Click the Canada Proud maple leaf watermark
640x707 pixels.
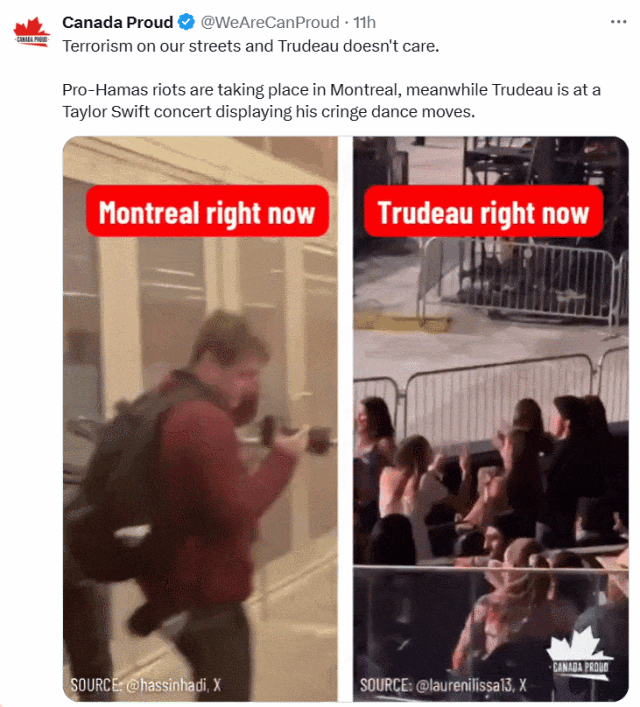point(579,653)
